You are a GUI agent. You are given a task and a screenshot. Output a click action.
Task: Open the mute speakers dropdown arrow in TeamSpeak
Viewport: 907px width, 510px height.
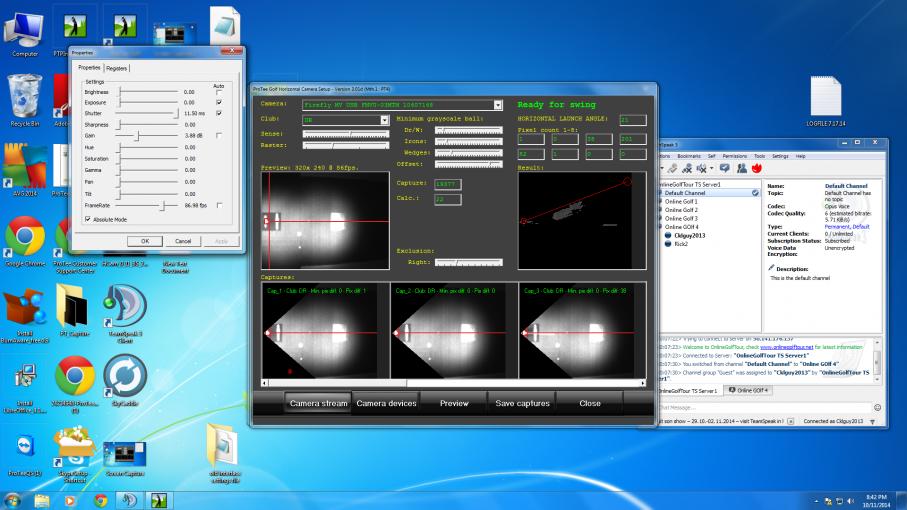tap(711, 168)
